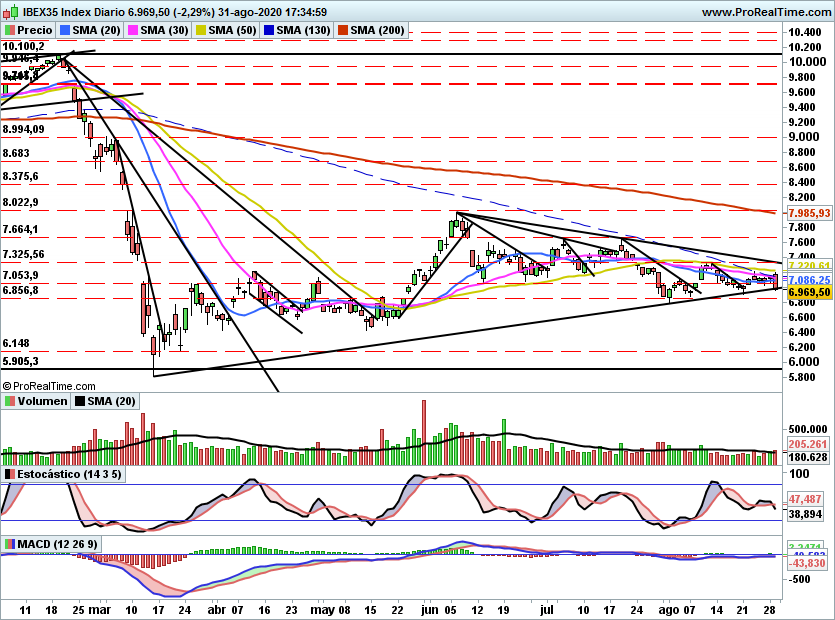Click the 7.664,1 level label

pyautogui.click(x=20, y=230)
